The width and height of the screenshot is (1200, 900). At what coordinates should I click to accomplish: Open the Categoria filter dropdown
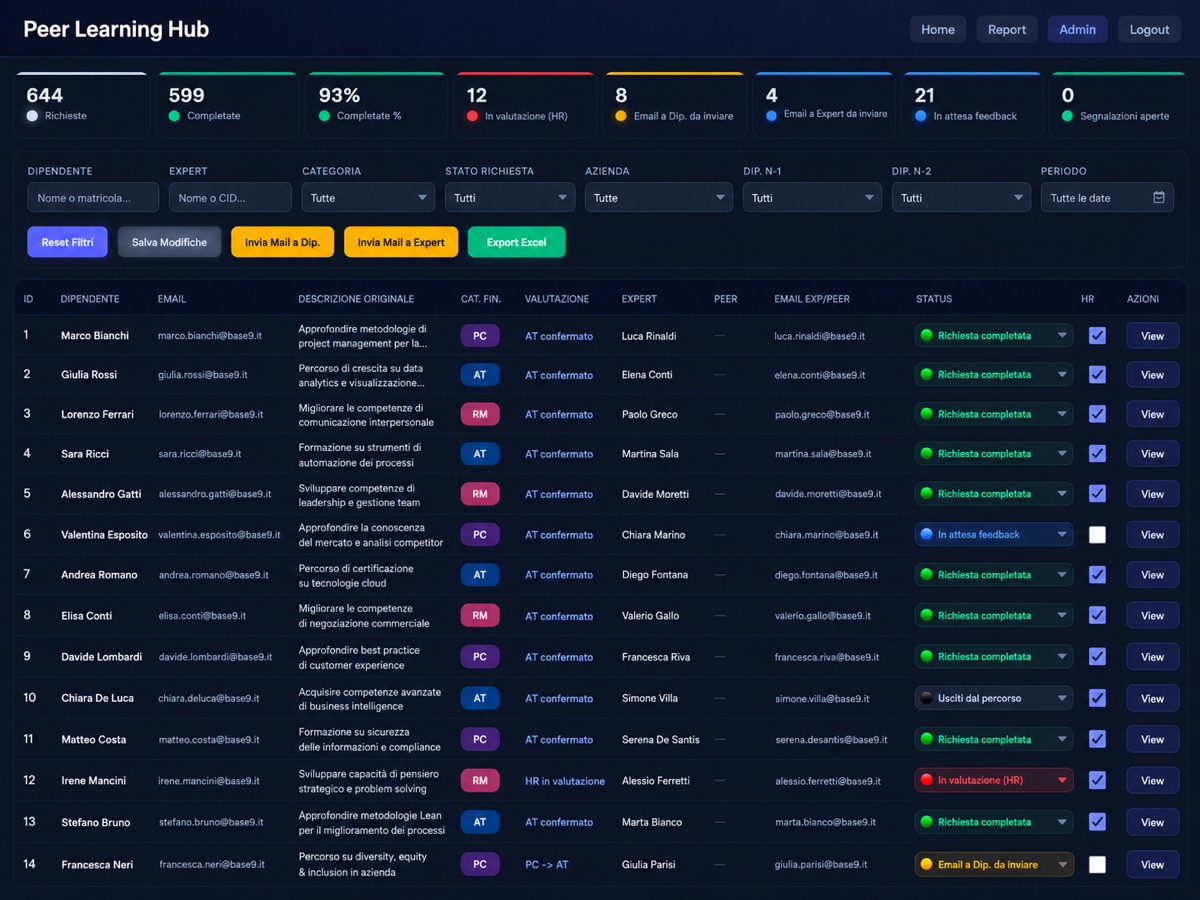coord(368,198)
